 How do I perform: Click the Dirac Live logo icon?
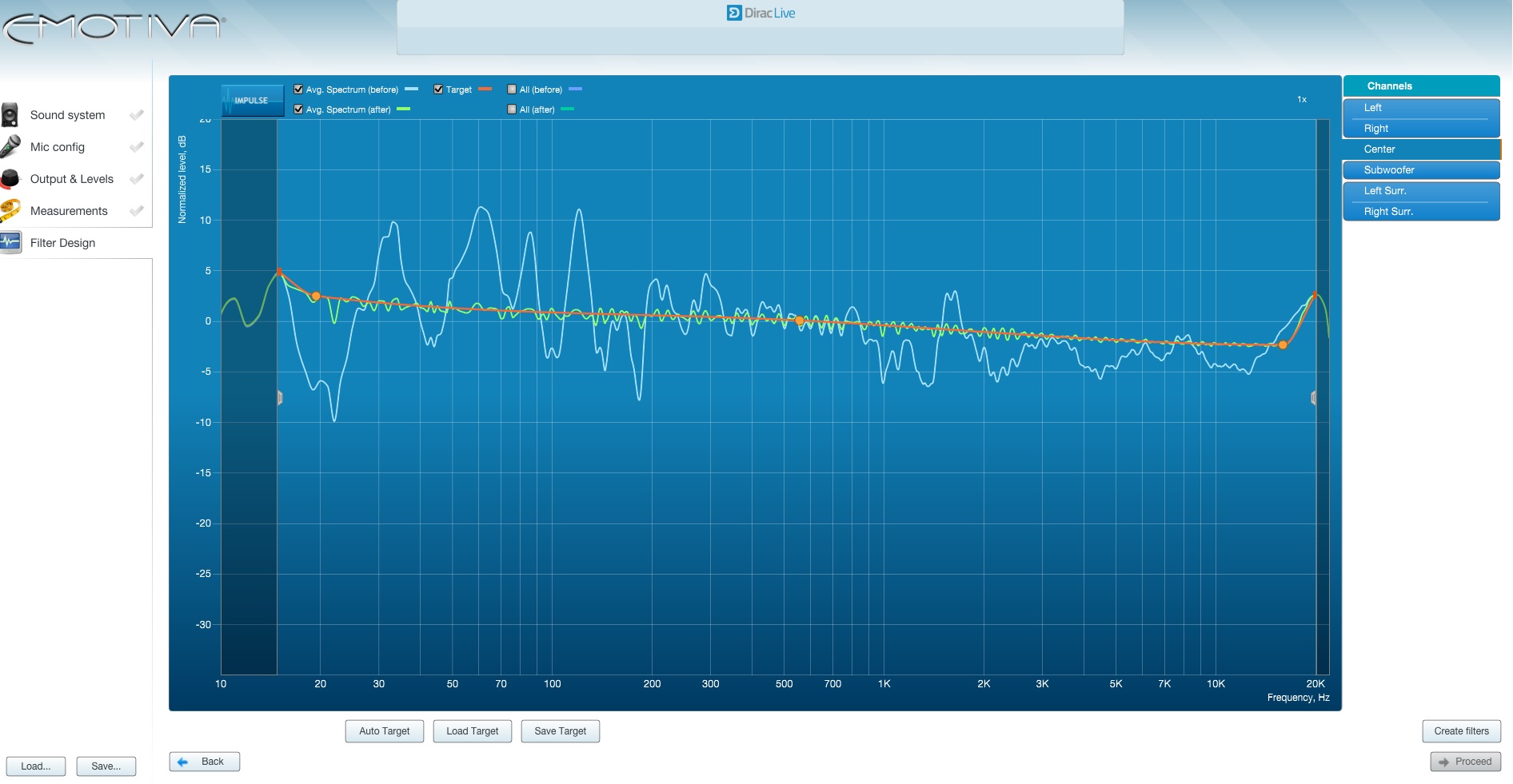[x=734, y=13]
